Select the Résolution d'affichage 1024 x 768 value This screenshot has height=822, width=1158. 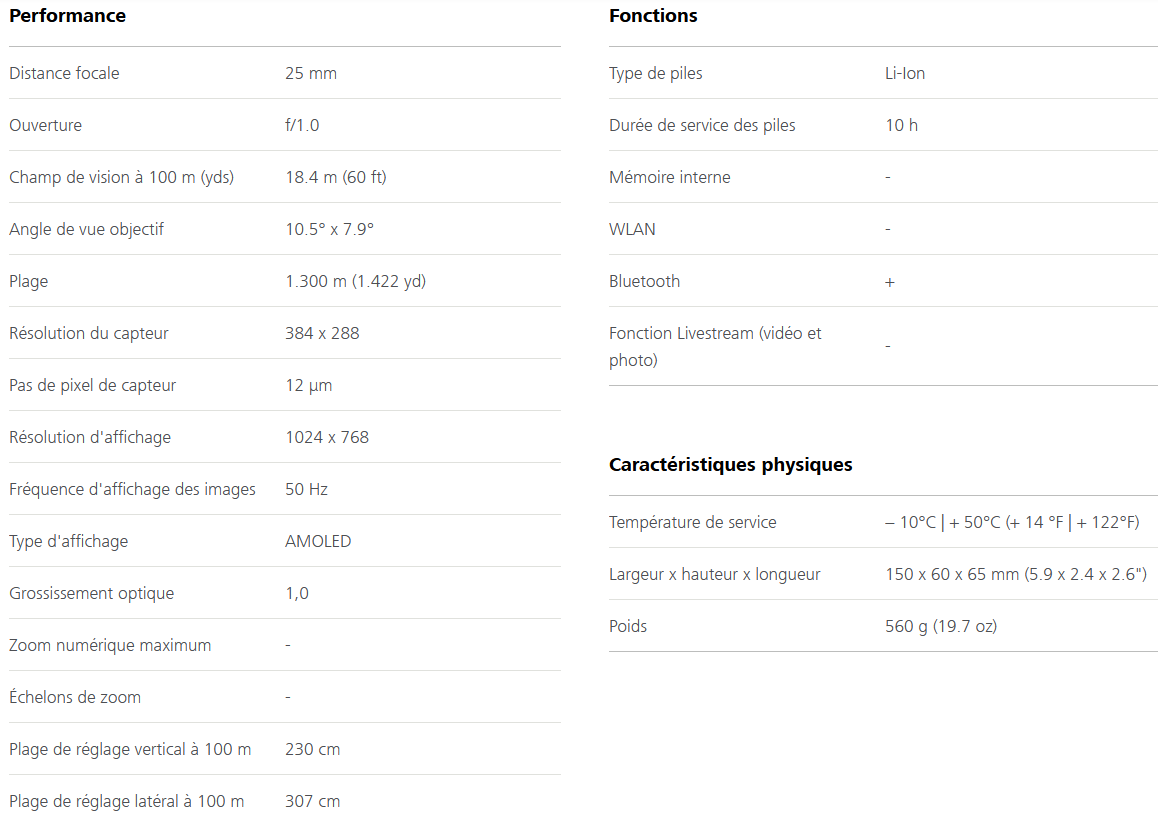pos(327,437)
